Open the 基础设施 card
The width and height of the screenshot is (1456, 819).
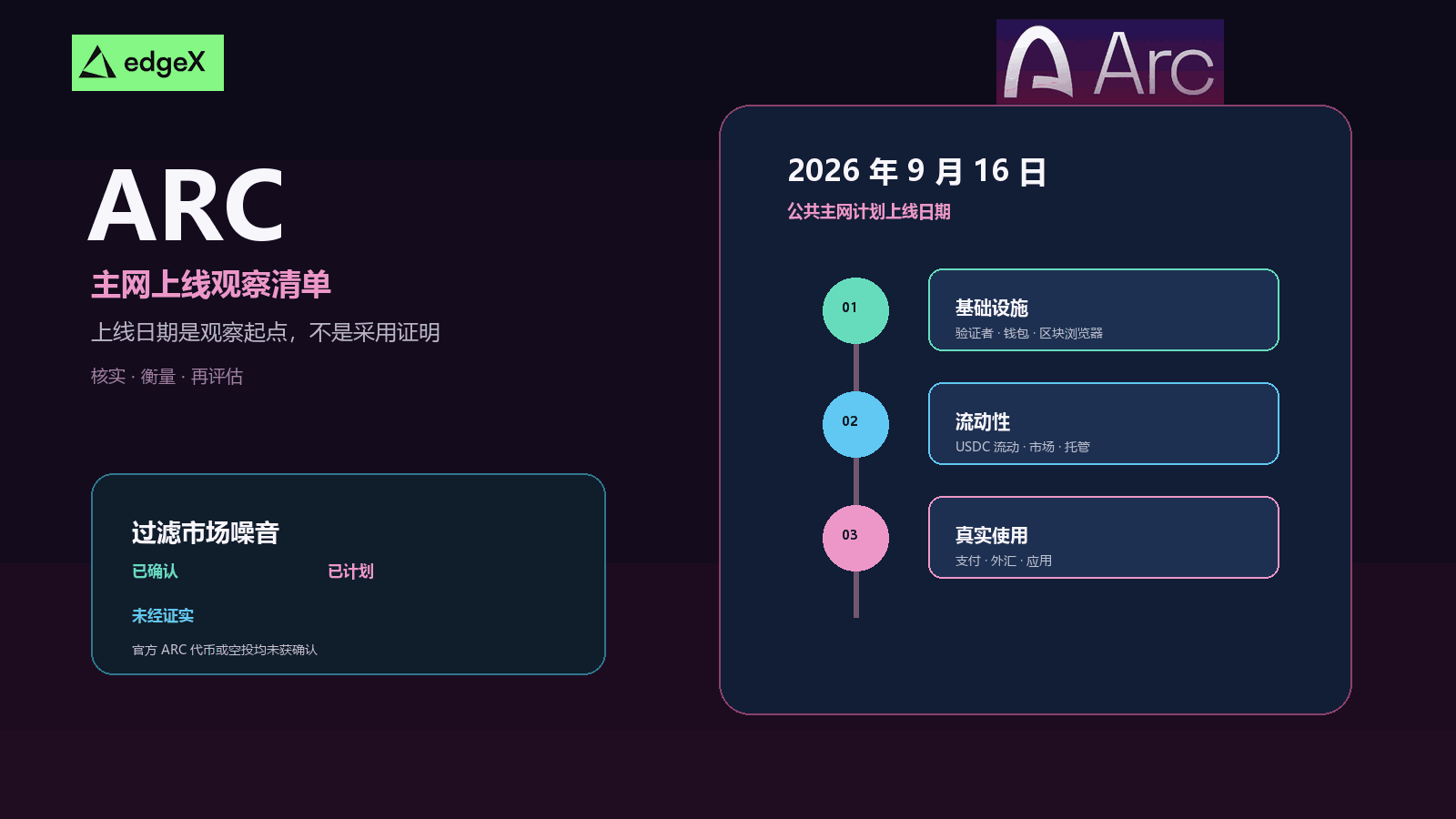click(1103, 309)
